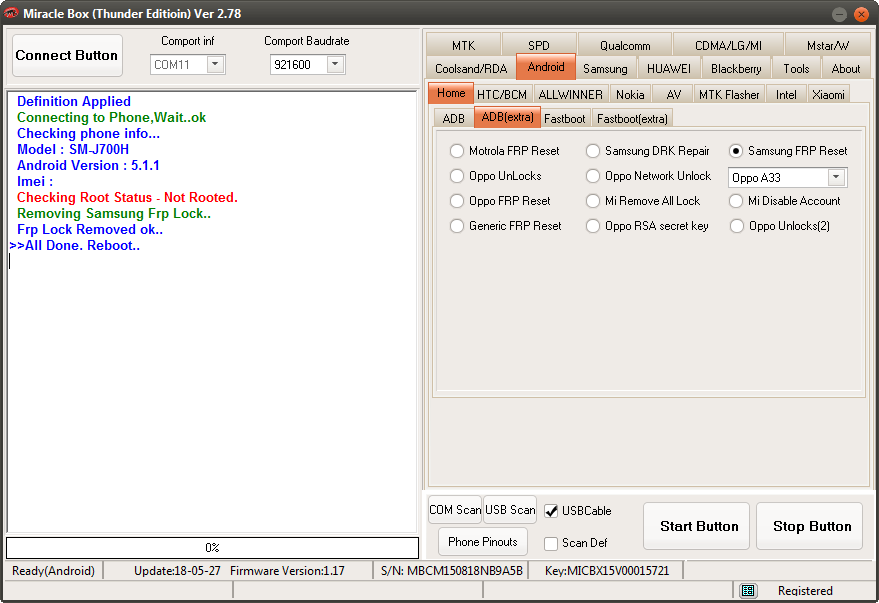Switch to the Coolsand/RDA tab
Screen dimensions: 879x603
[471, 68]
